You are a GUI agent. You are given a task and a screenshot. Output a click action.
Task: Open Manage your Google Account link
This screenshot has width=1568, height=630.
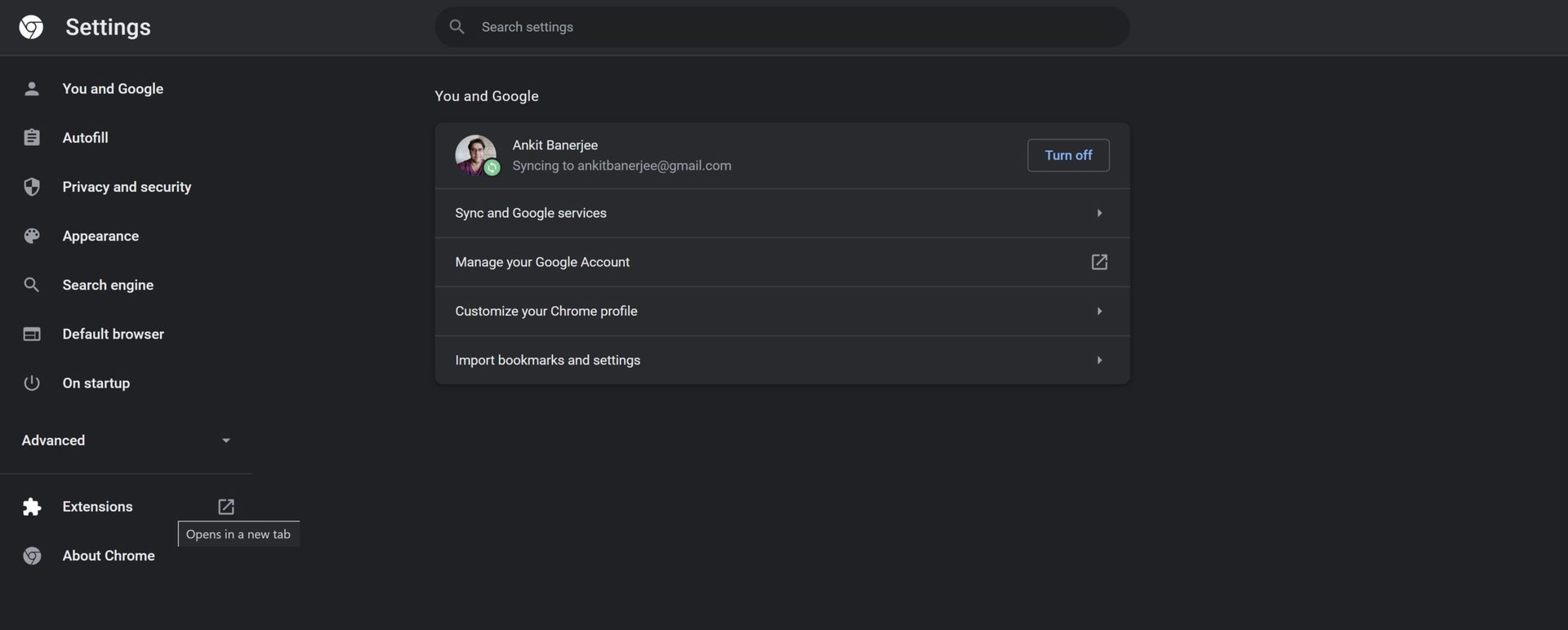[542, 262]
